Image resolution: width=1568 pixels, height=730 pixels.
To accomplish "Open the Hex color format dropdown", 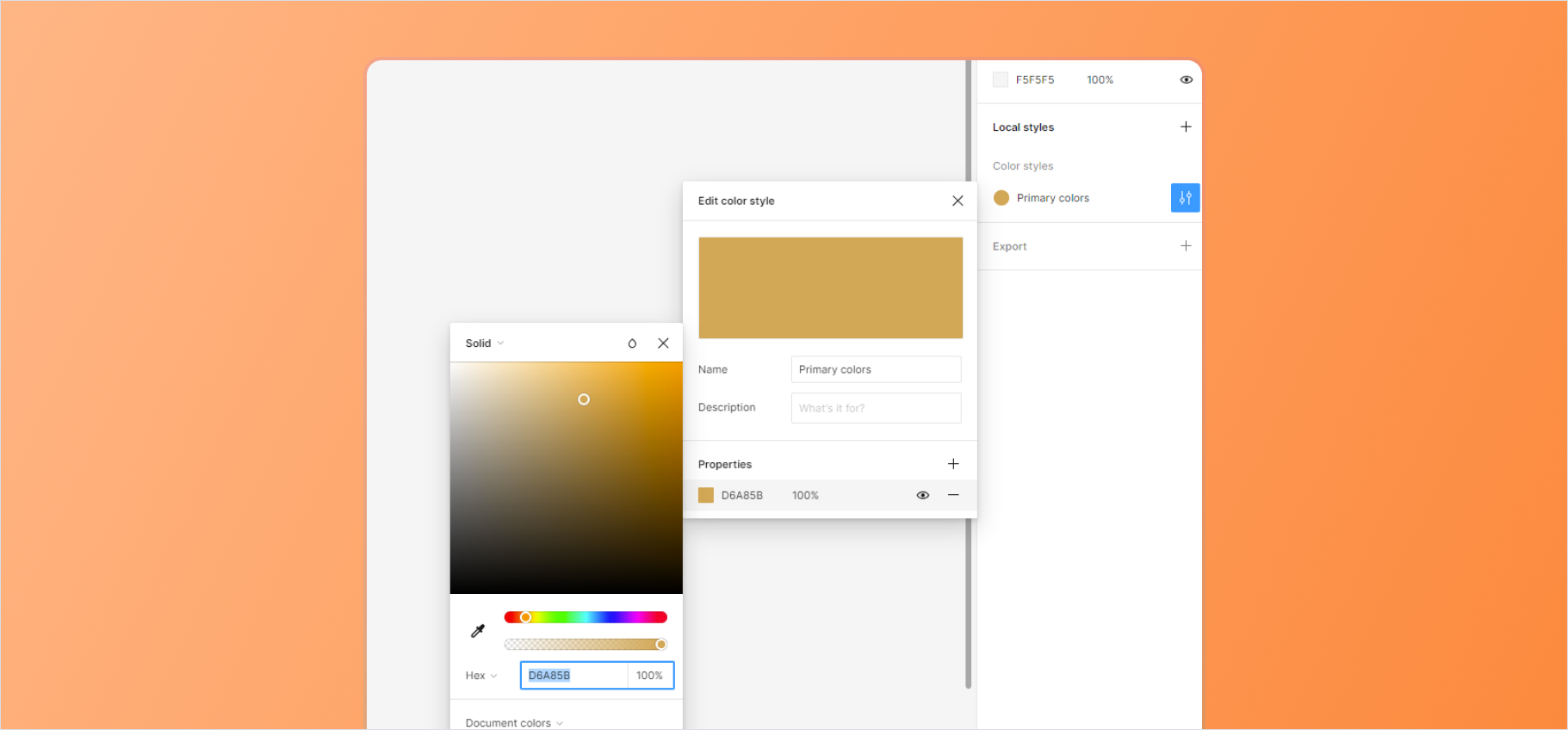I will [481, 676].
